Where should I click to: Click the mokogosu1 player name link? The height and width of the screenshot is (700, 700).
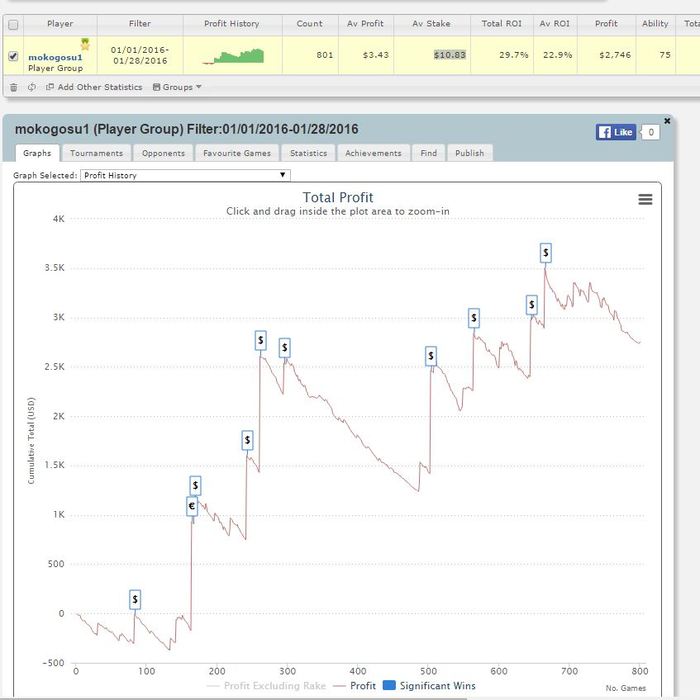point(55,57)
